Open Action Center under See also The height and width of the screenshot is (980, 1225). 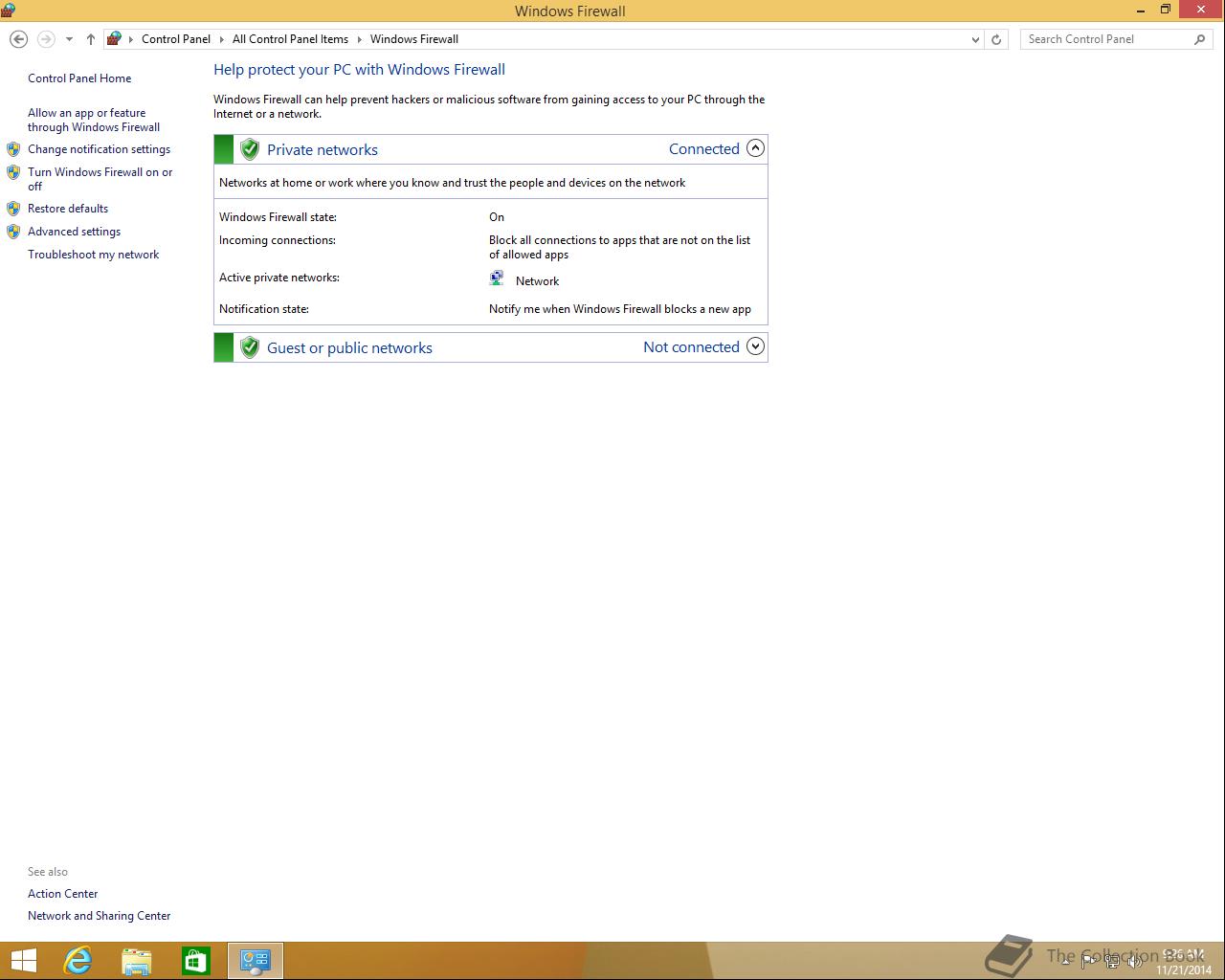click(x=62, y=894)
